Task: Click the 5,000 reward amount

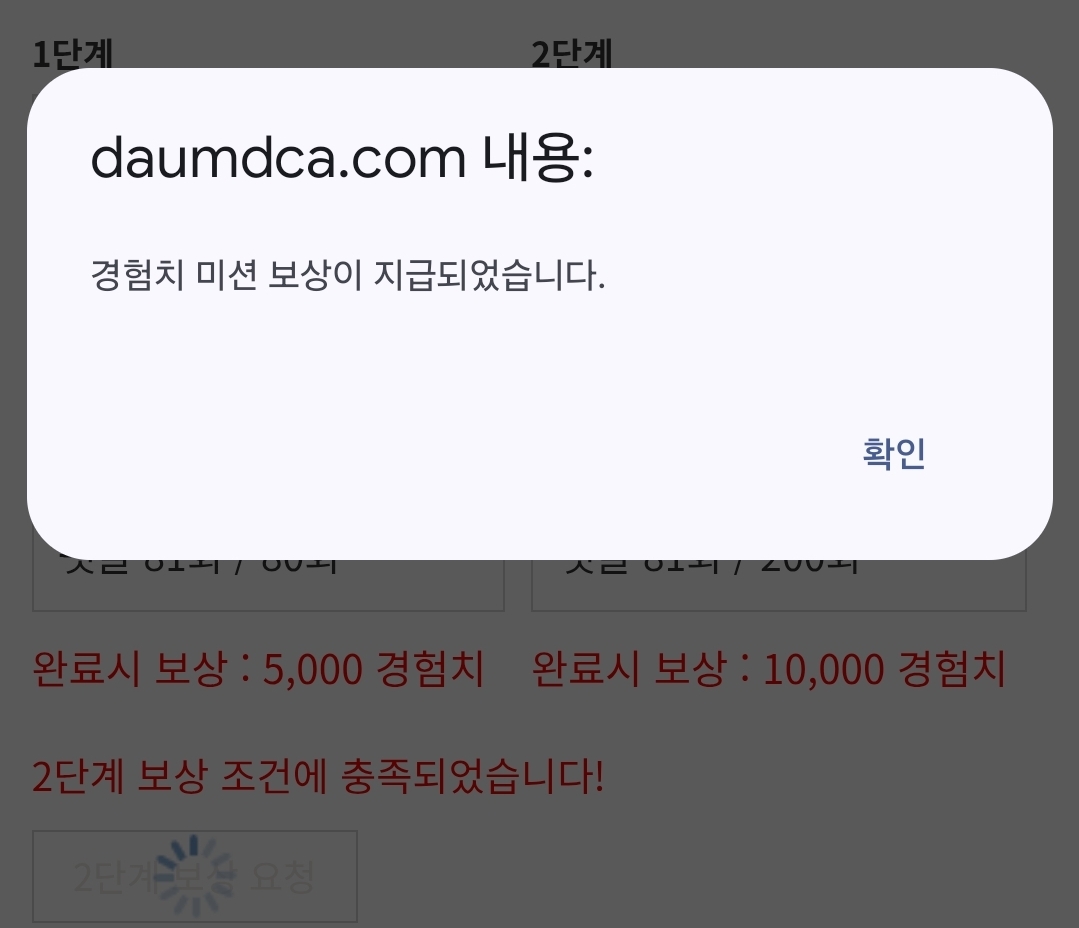Action: (x=313, y=669)
